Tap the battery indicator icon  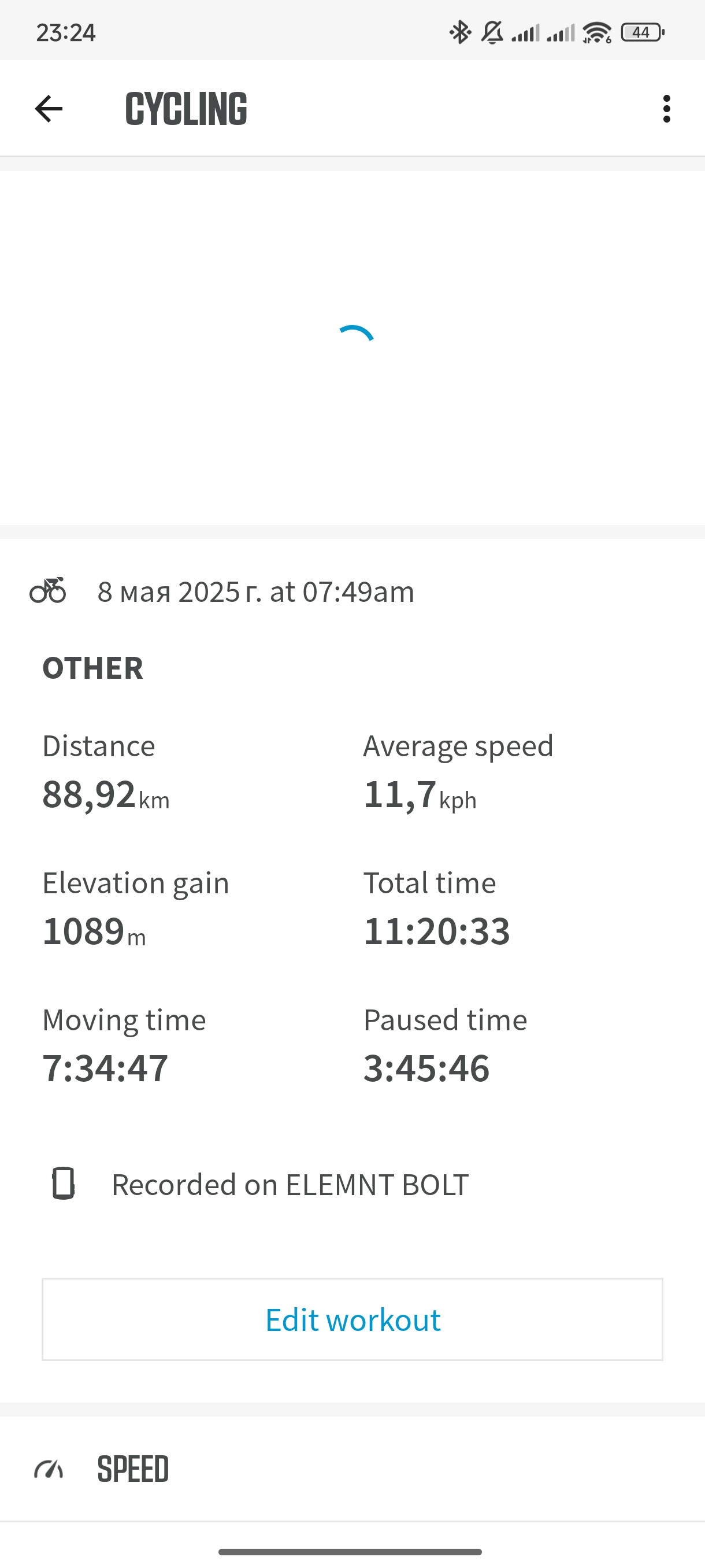tap(643, 32)
